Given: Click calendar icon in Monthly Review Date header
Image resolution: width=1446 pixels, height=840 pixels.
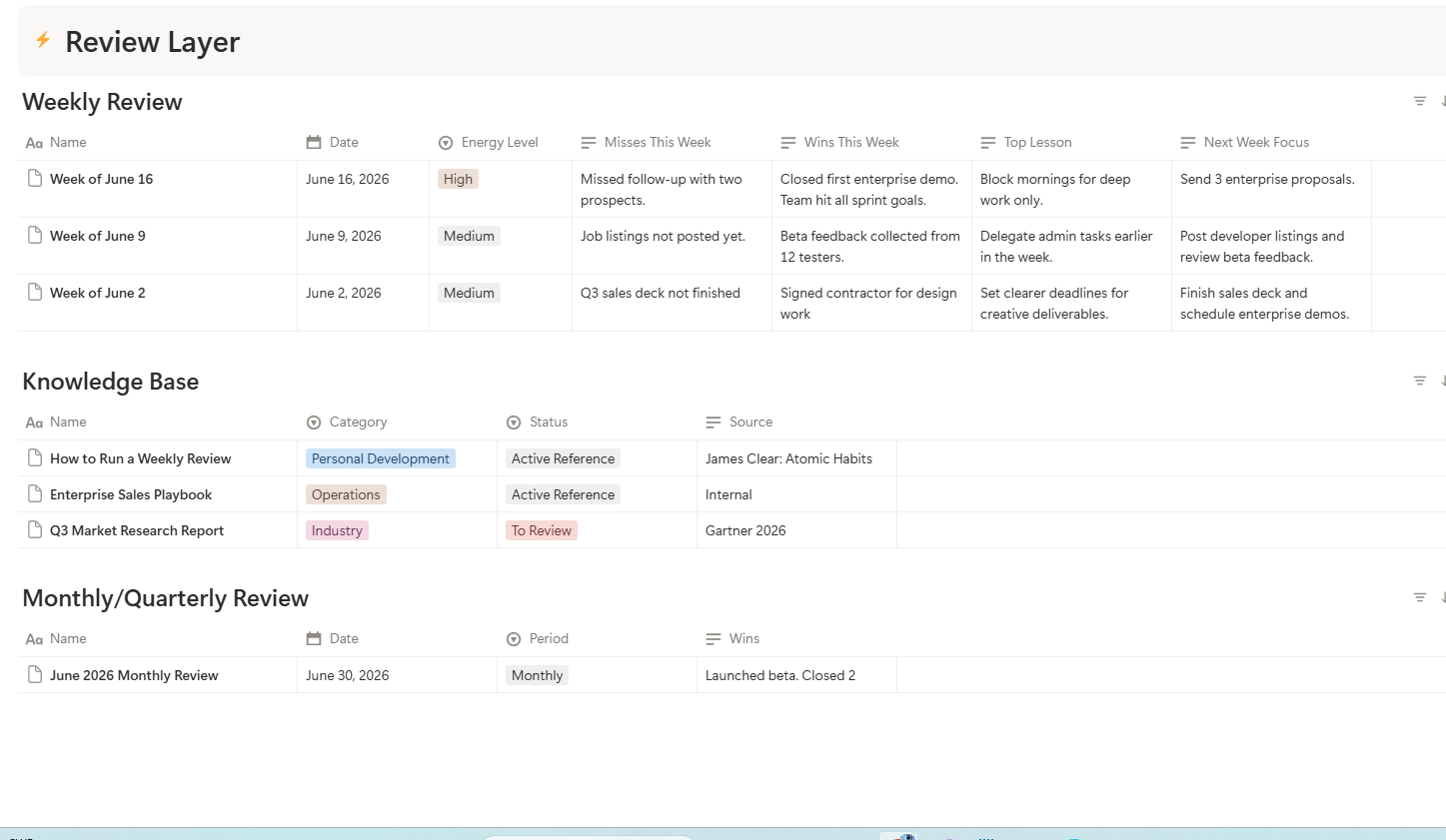Looking at the screenshot, I should tap(314, 638).
